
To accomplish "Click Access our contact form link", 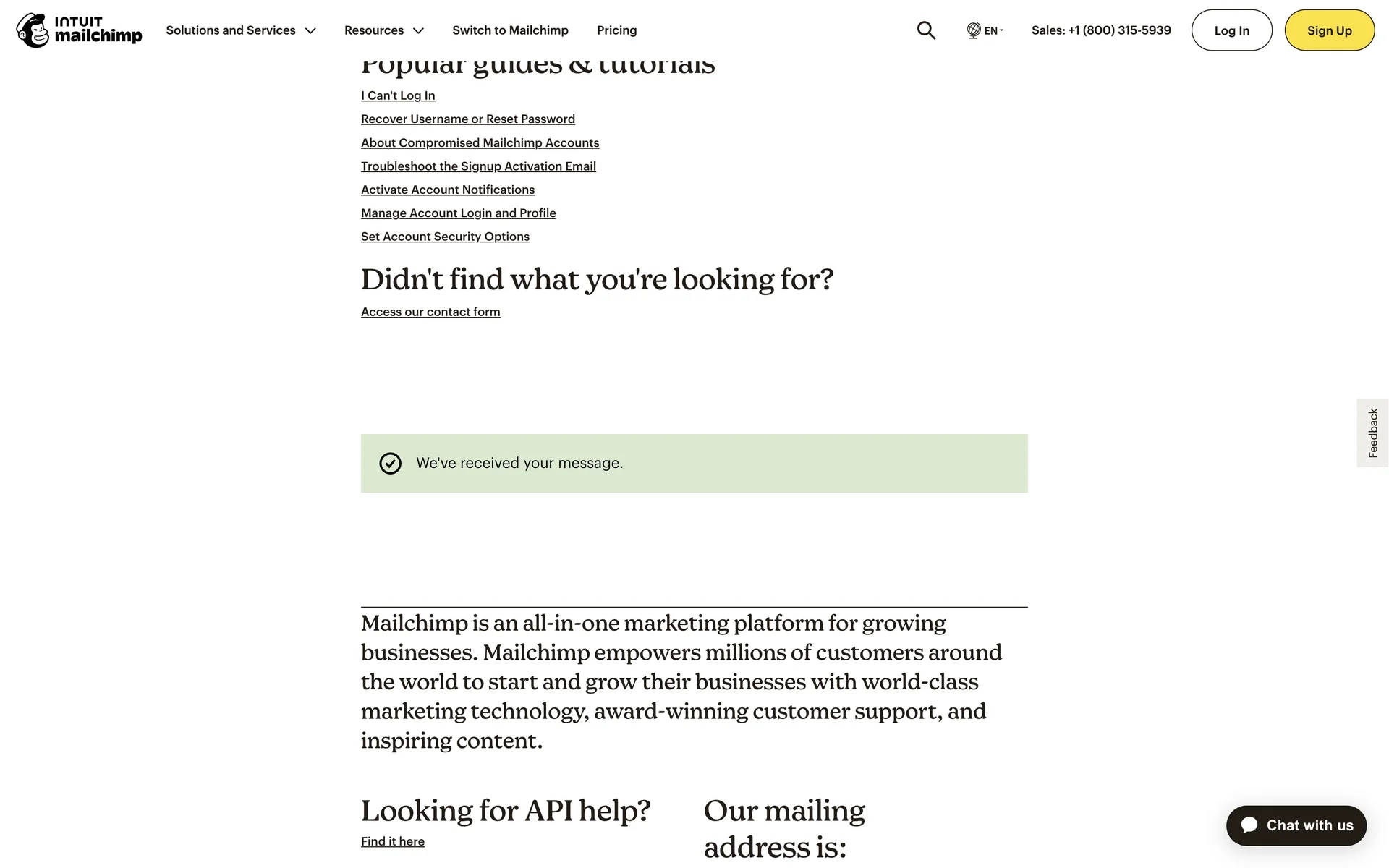I will pos(430,312).
